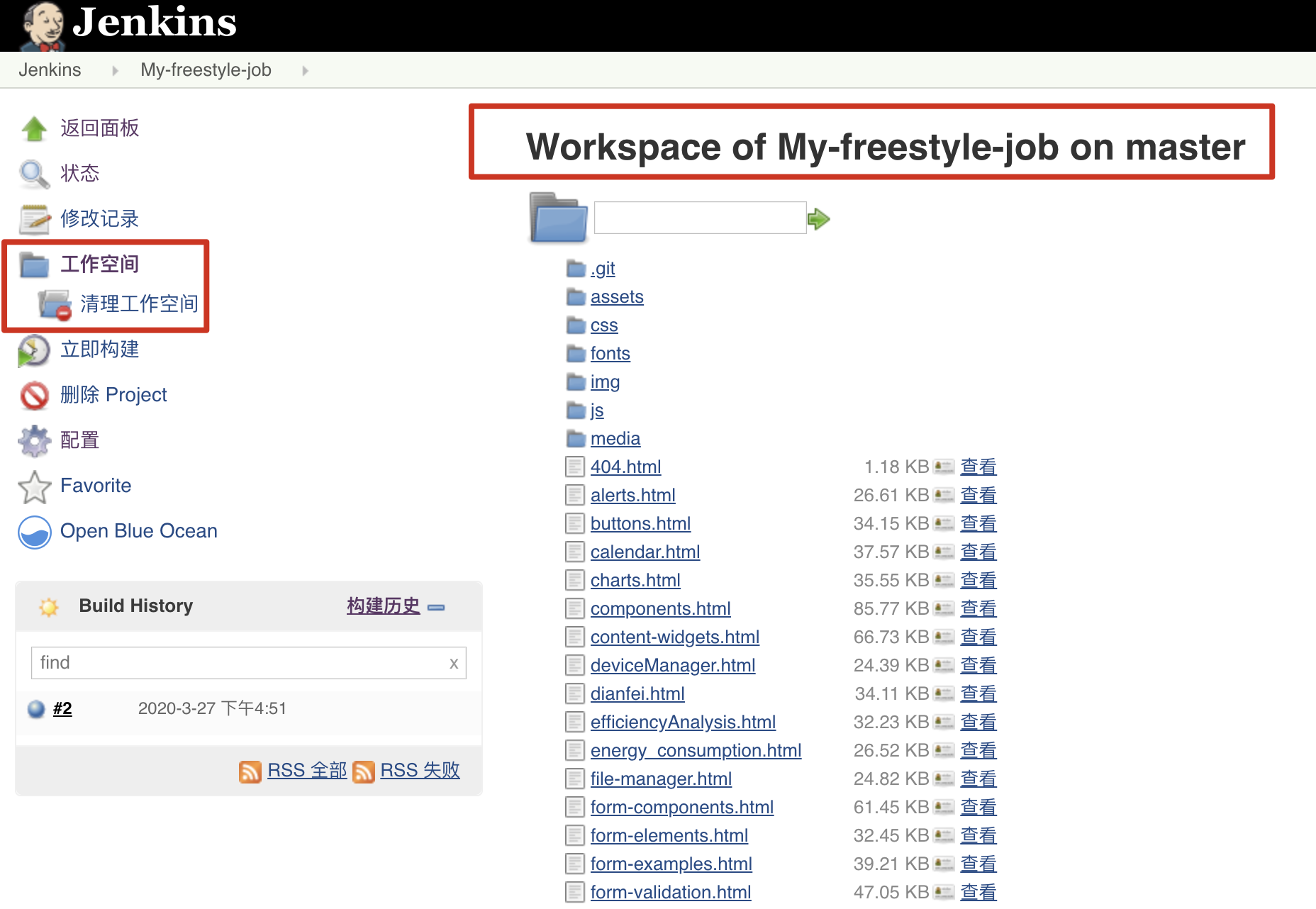This screenshot has height=909, width=1316.
Task: Open the deviceManager.html file link
Action: click(x=673, y=666)
